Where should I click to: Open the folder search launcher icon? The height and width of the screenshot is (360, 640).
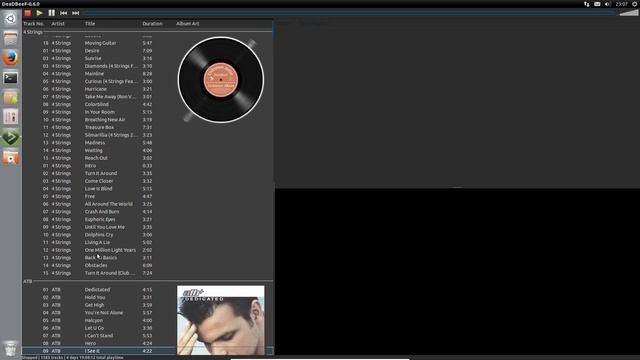point(11,157)
